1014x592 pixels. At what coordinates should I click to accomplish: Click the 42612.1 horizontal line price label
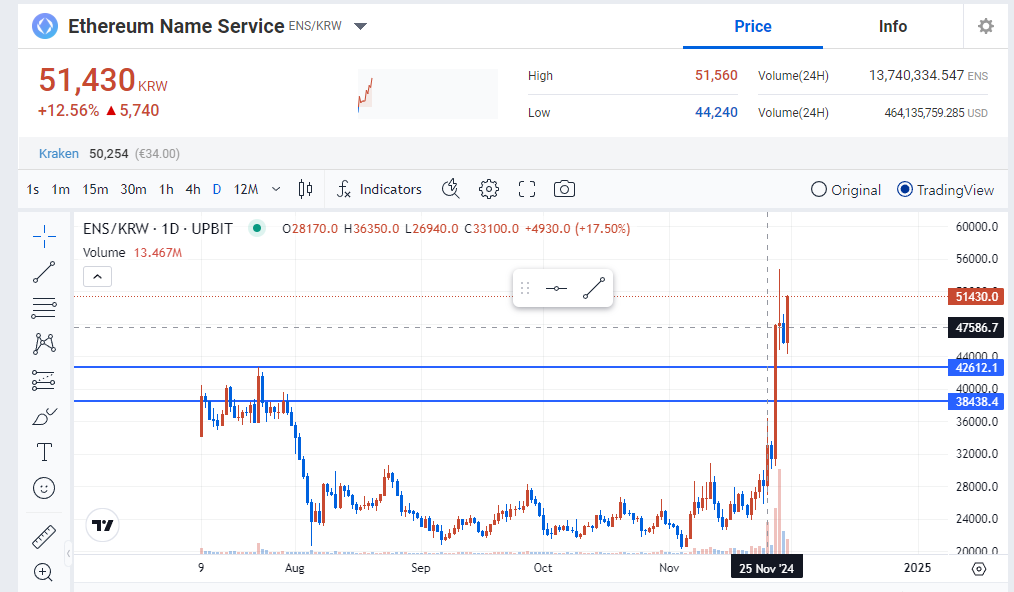(x=976, y=367)
